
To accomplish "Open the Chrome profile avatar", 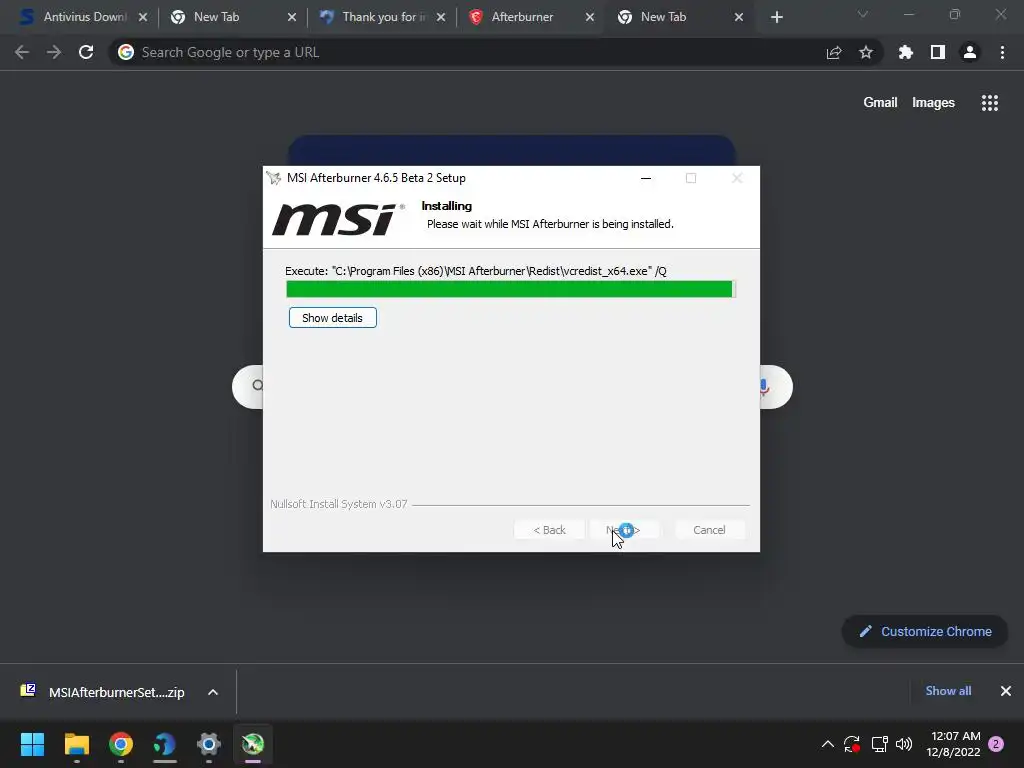I will coord(970,52).
